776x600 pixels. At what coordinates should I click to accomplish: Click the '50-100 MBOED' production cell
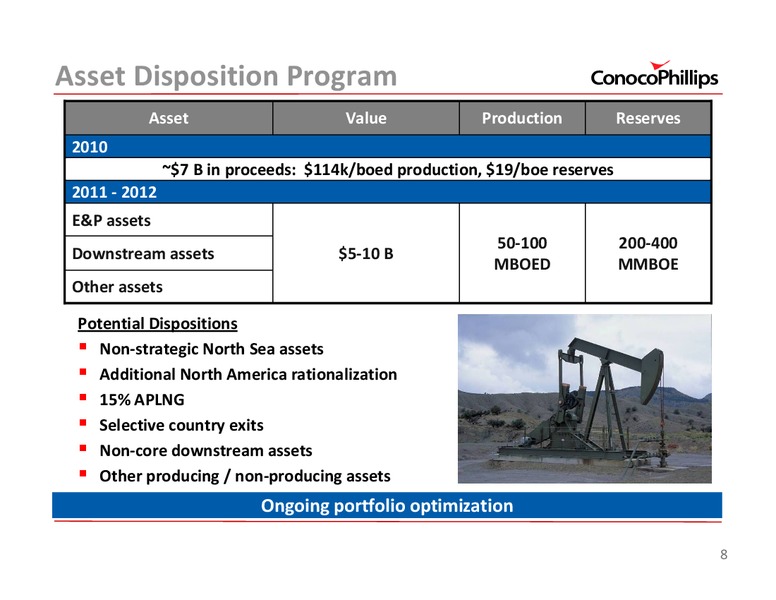522,253
